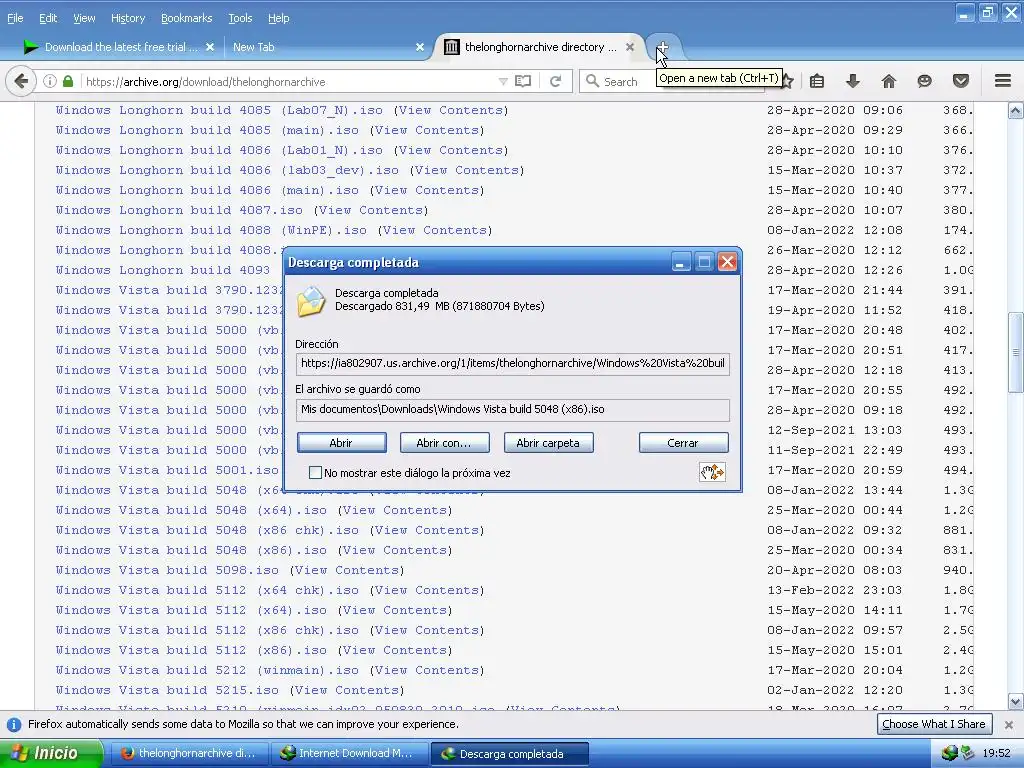Screen dimensions: 1024x768
Task: Open the Firefox hamburger menu
Action: coord(1003,81)
